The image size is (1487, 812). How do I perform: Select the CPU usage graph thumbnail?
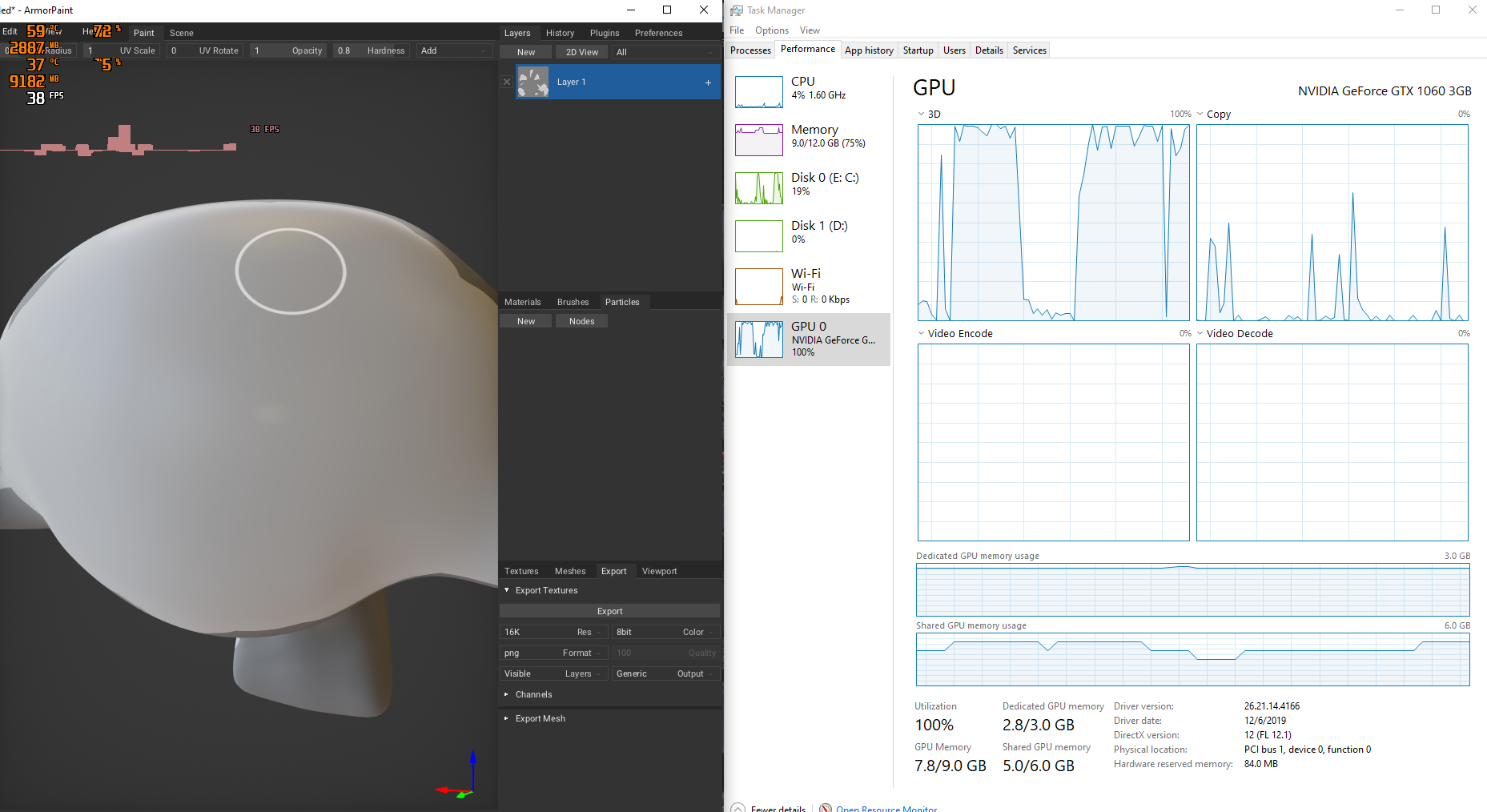(x=759, y=92)
